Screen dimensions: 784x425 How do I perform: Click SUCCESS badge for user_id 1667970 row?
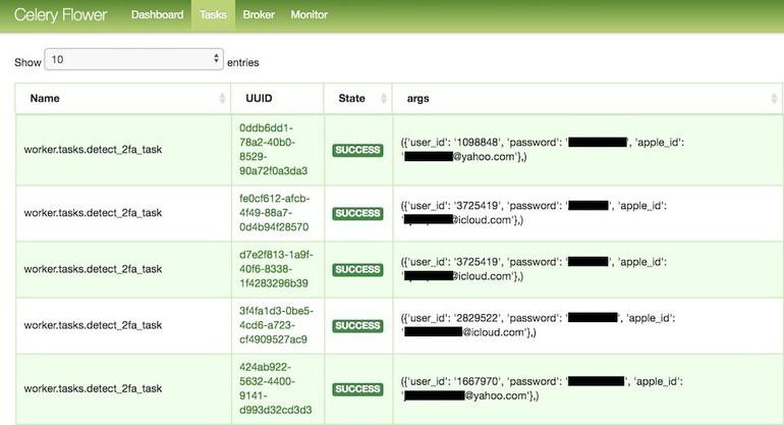[358, 389]
